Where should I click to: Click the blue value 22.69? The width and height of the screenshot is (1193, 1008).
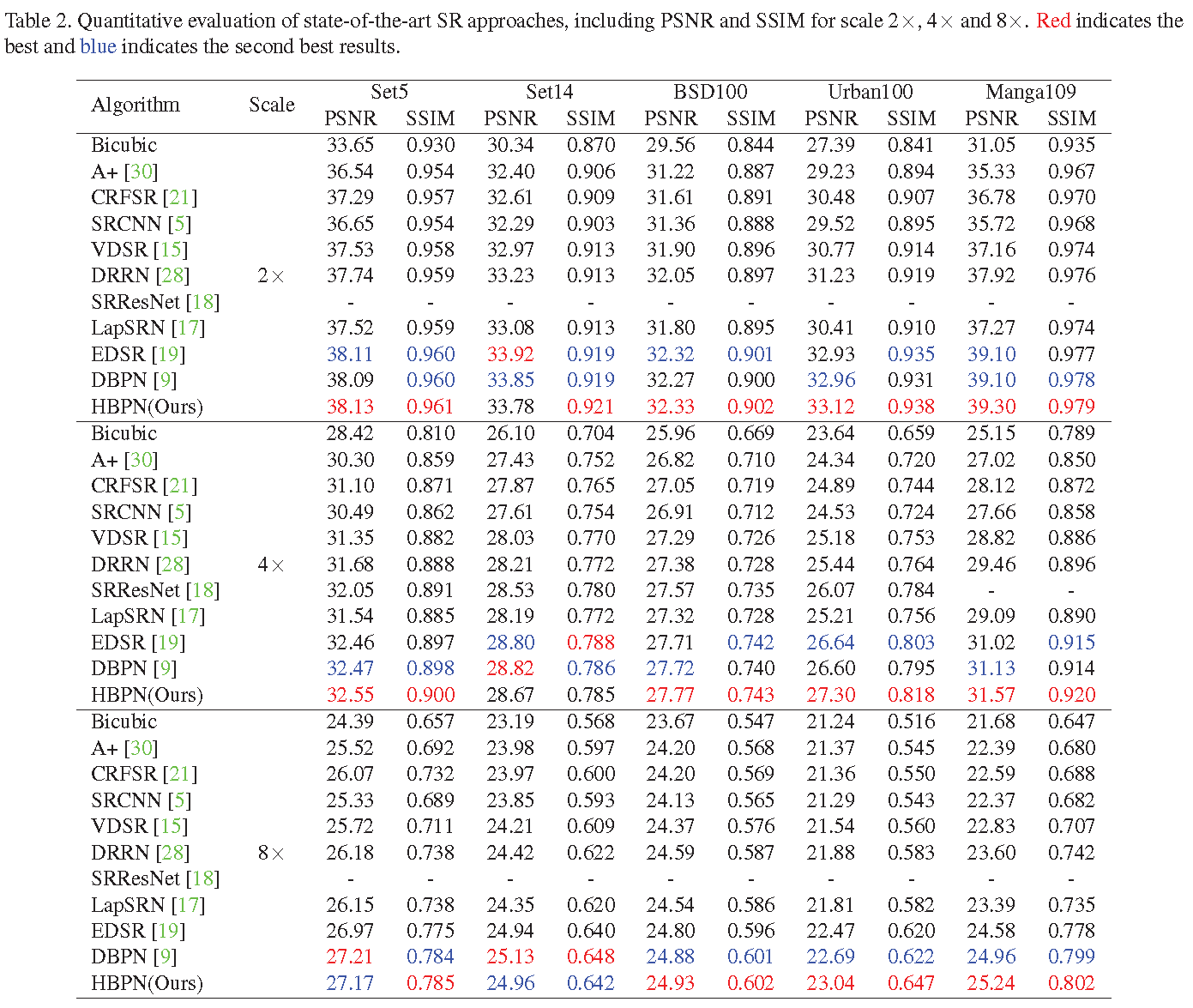(x=830, y=957)
